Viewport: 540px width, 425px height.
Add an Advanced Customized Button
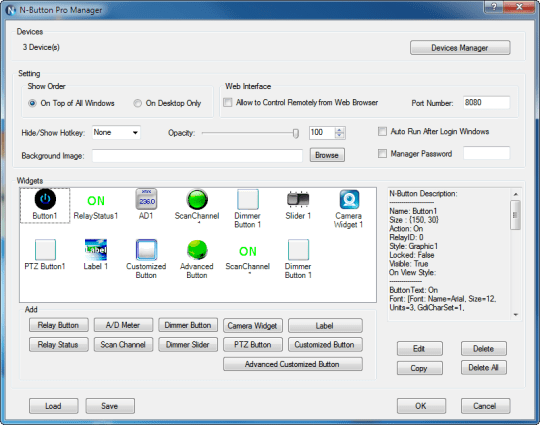(293, 364)
